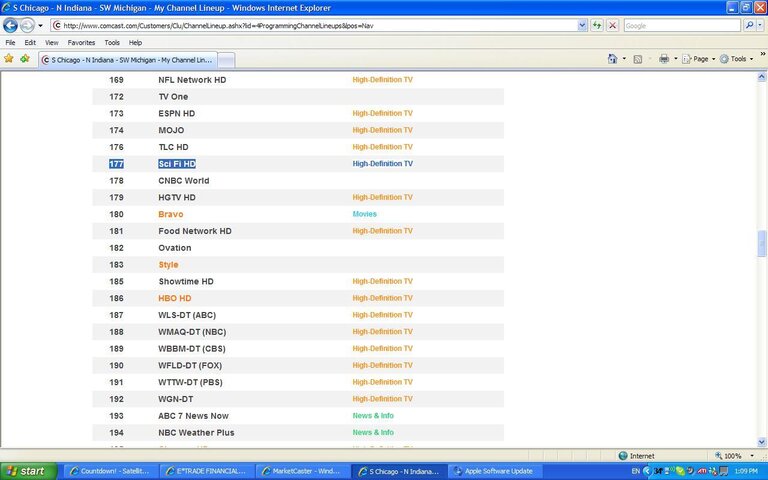Click the Favorites Center star icon
This screenshot has height=480, width=768.
tap(9, 59)
